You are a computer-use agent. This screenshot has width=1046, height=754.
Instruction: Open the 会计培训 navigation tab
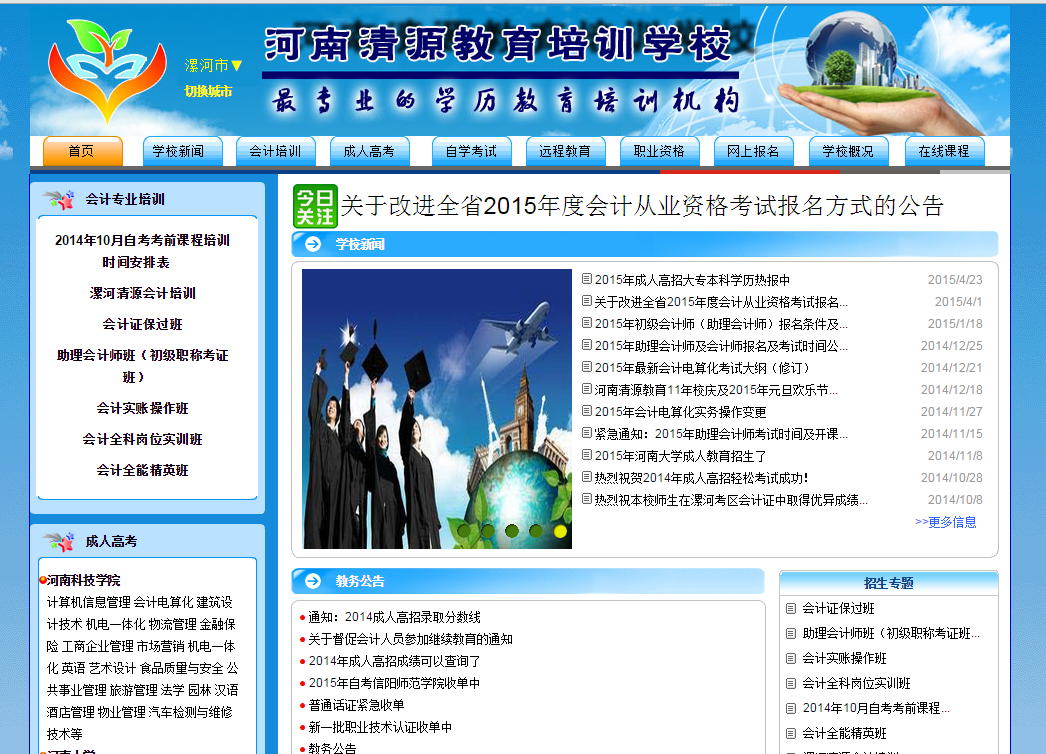[276, 151]
